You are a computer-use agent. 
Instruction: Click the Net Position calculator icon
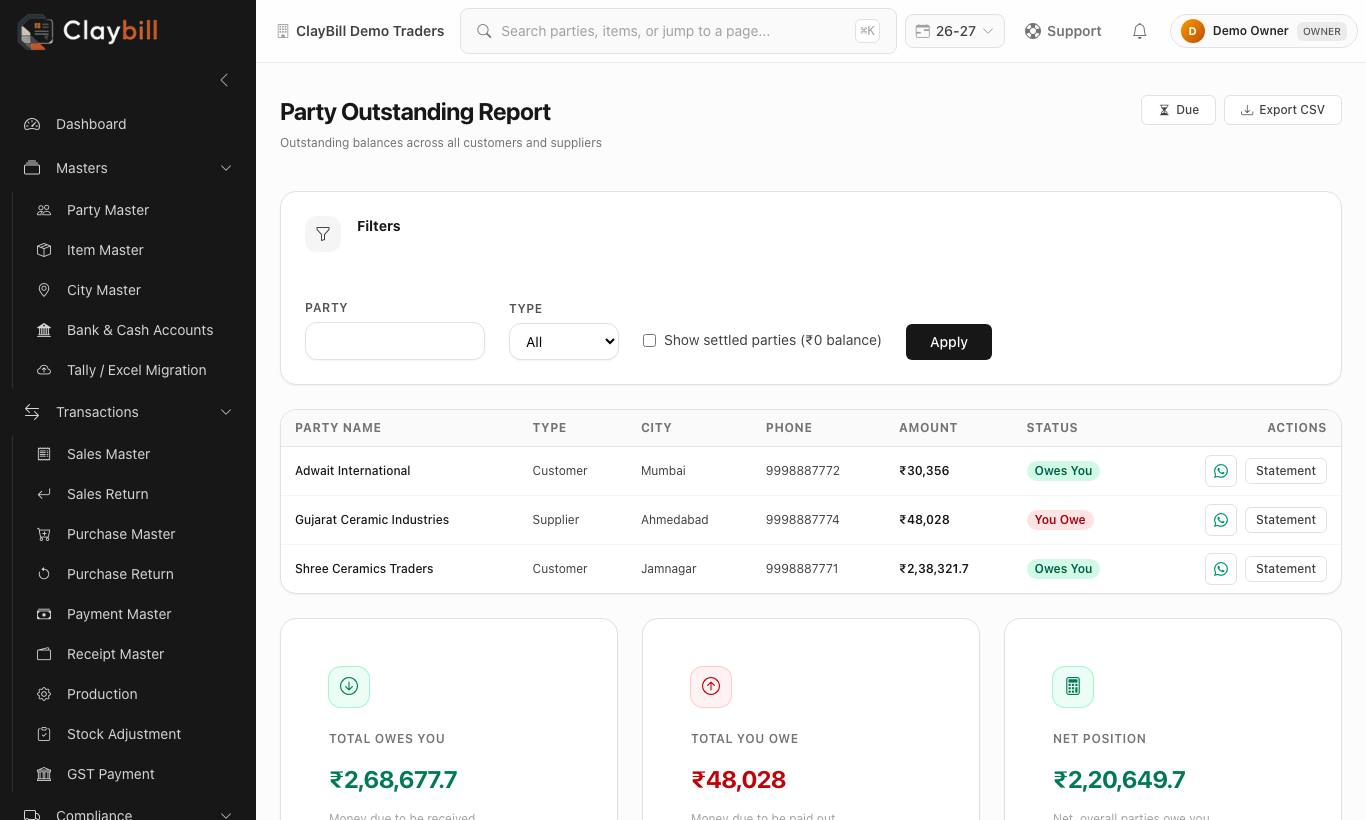[1073, 687]
